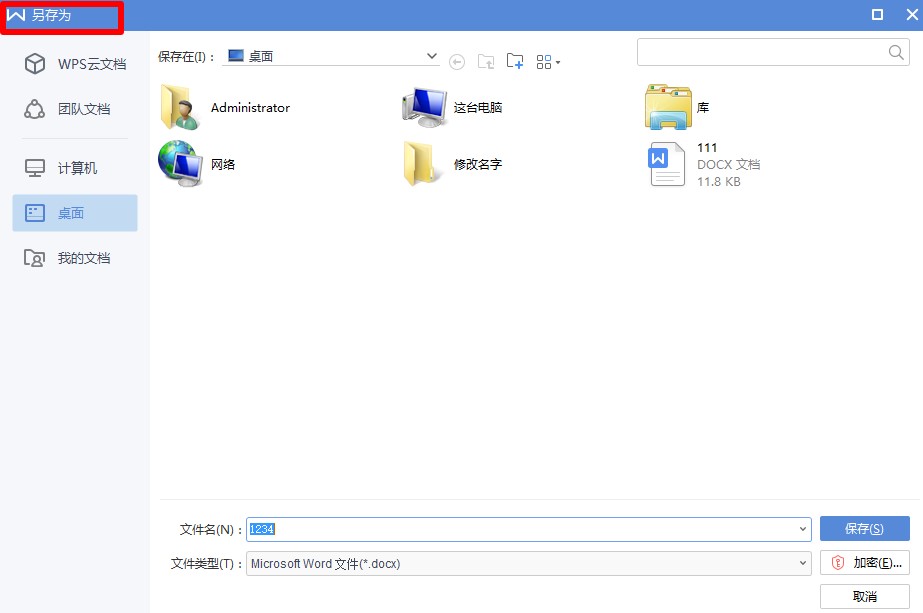Select the 111 DOCX document icon
The image size is (923, 613).
click(x=666, y=164)
